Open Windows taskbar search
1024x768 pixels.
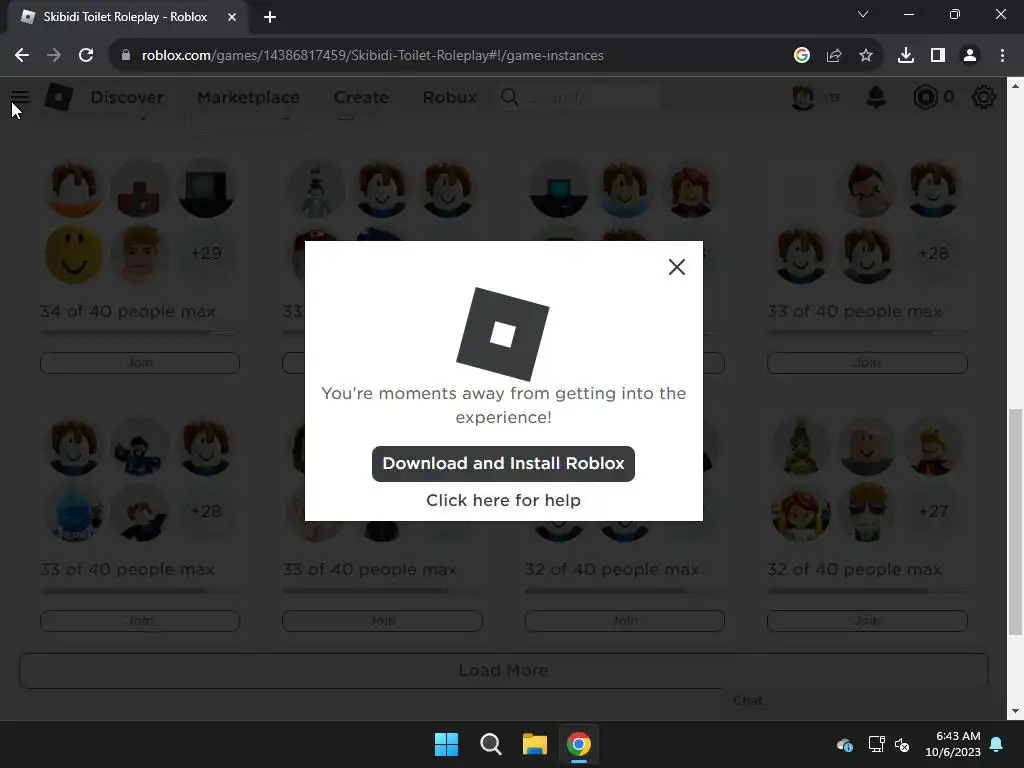(490, 744)
